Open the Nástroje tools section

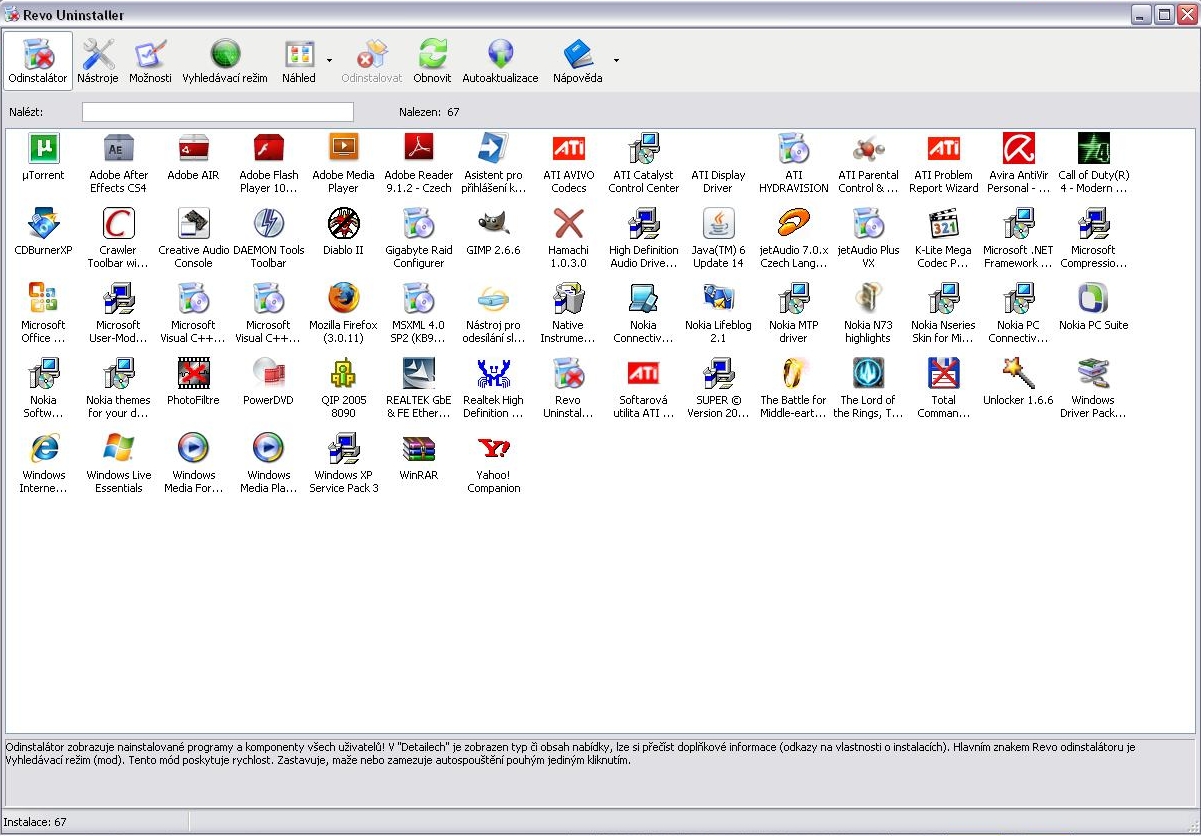[x=98, y=61]
